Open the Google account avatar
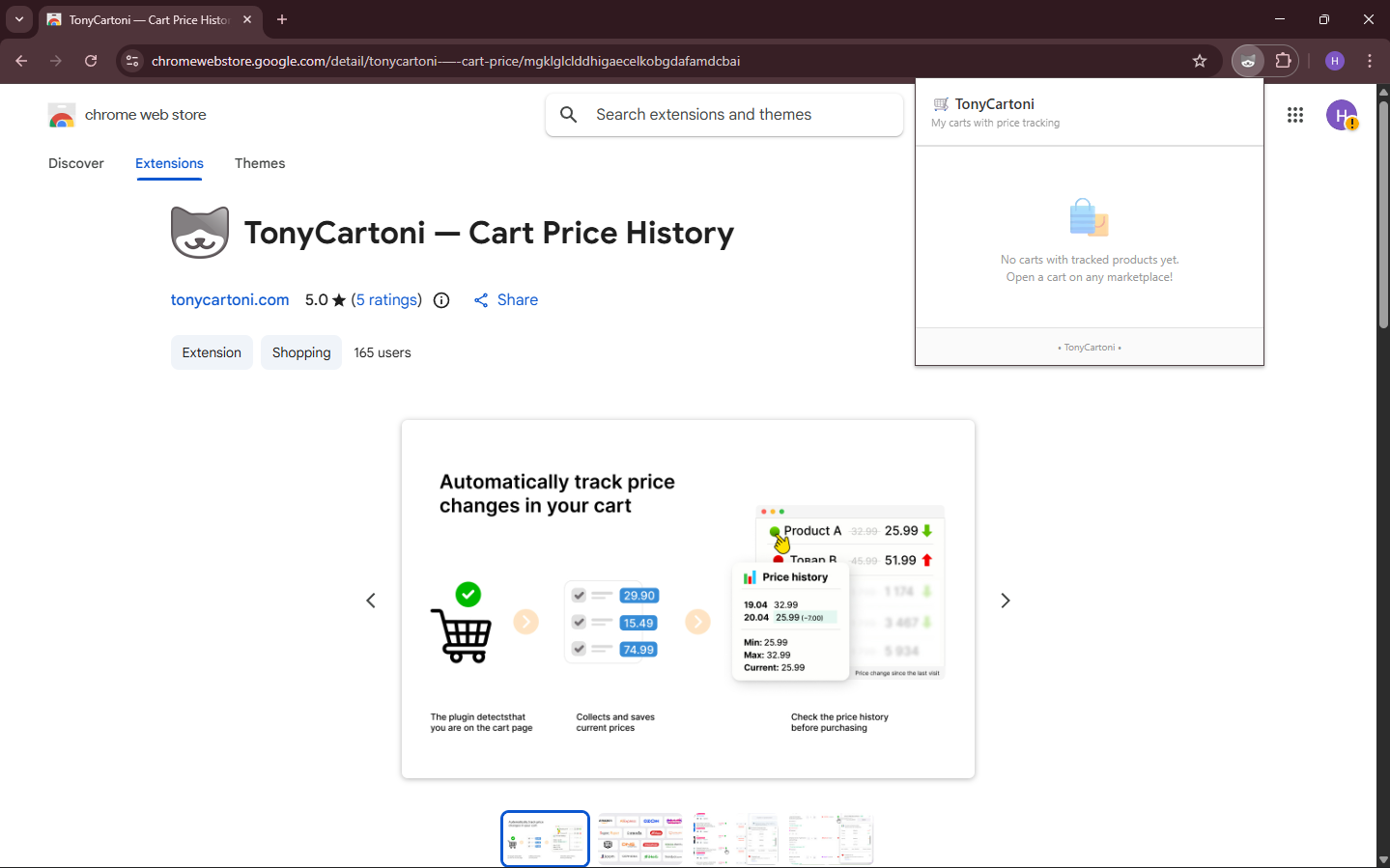The height and width of the screenshot is (868, 1390). [1342, 115]
